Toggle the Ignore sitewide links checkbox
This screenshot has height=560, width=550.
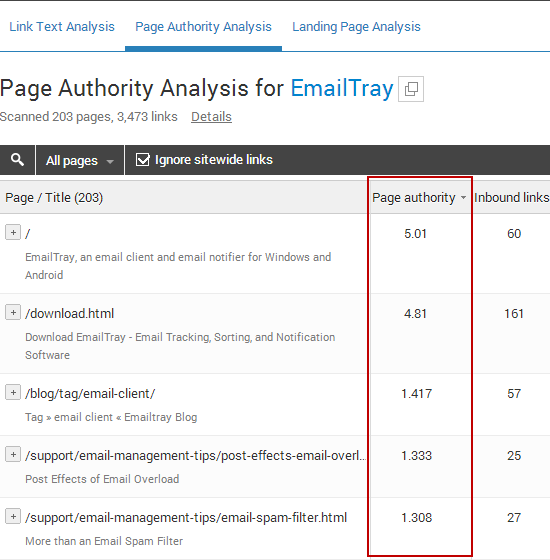coord(142,160)
